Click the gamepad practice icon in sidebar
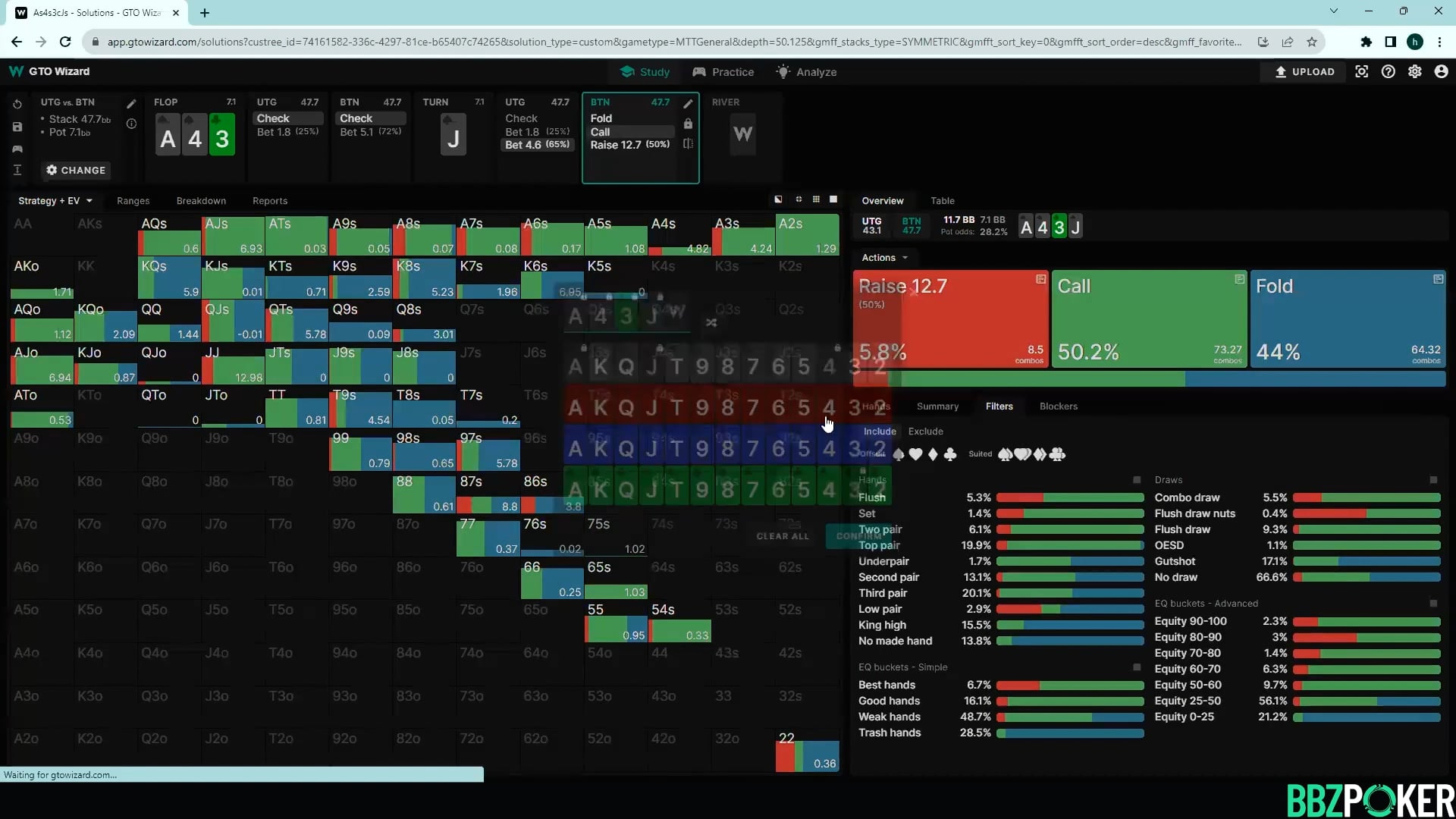 [x=17, y=149]
